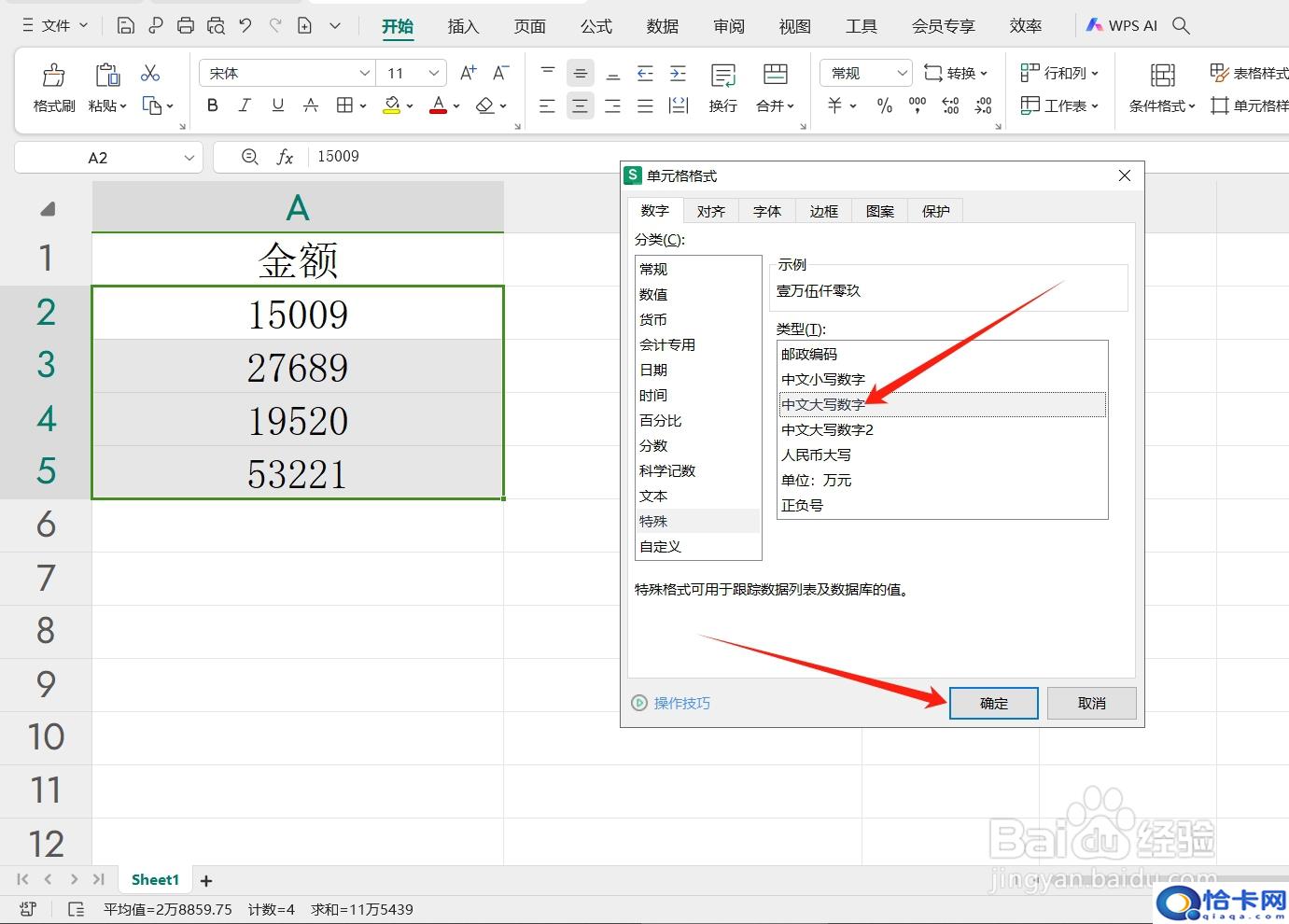Click 工作表 button in ribbon

click(1059, 105)
